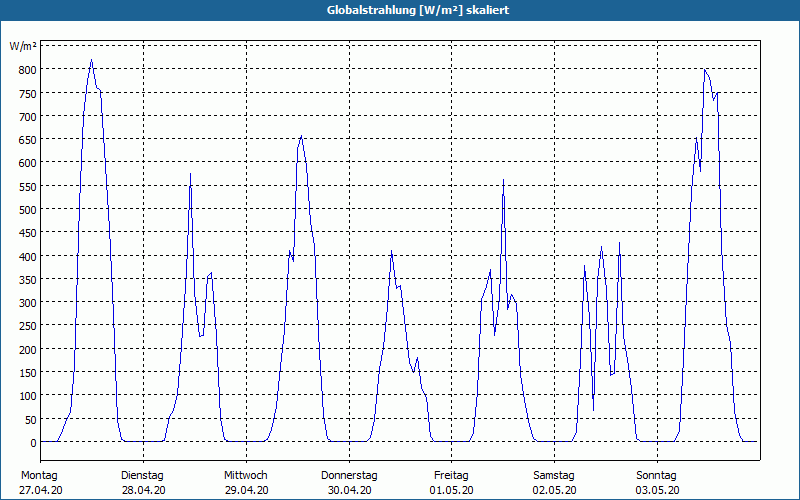Click the 100 y-axis value
The image size is (800, 500).
[28, 396]
